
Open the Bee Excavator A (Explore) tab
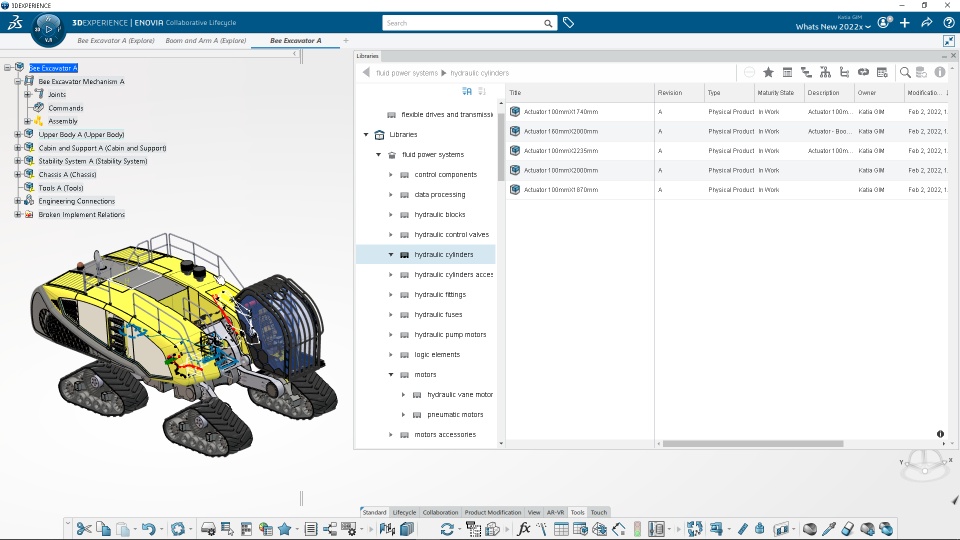pyautogui.click(x=116, y=40)
